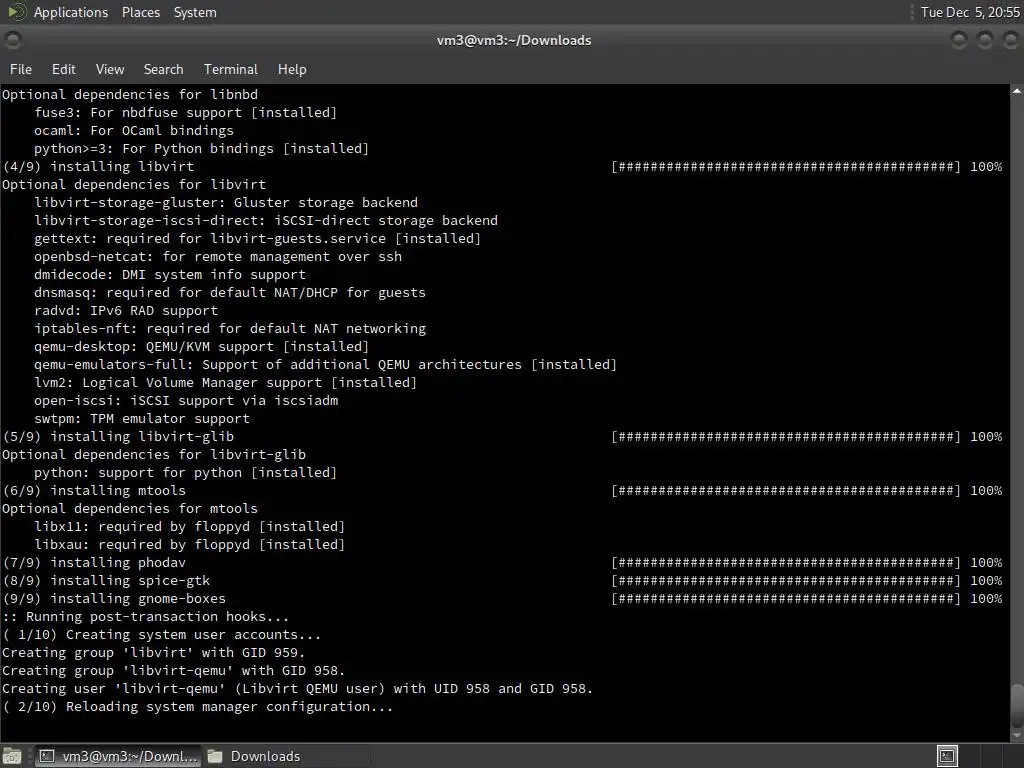Open the Applications menu in the top panel

pyautogui.click(x=71, y=12)
